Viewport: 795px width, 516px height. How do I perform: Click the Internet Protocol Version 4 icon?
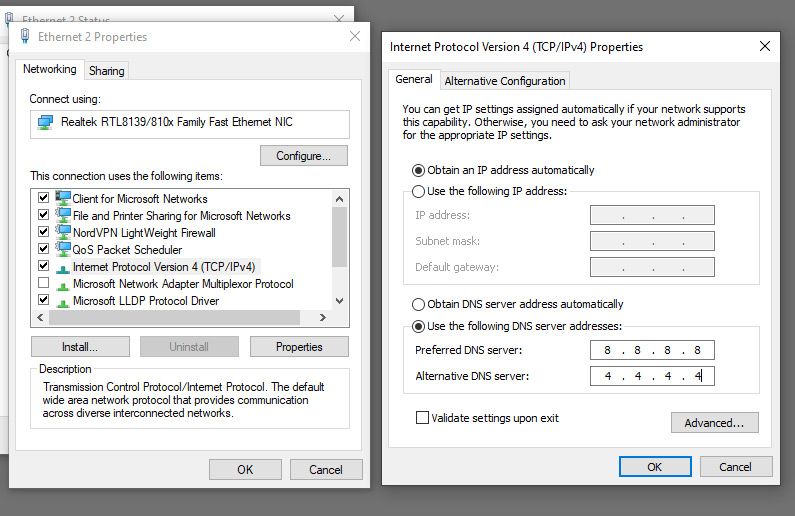tap(63, 267)
